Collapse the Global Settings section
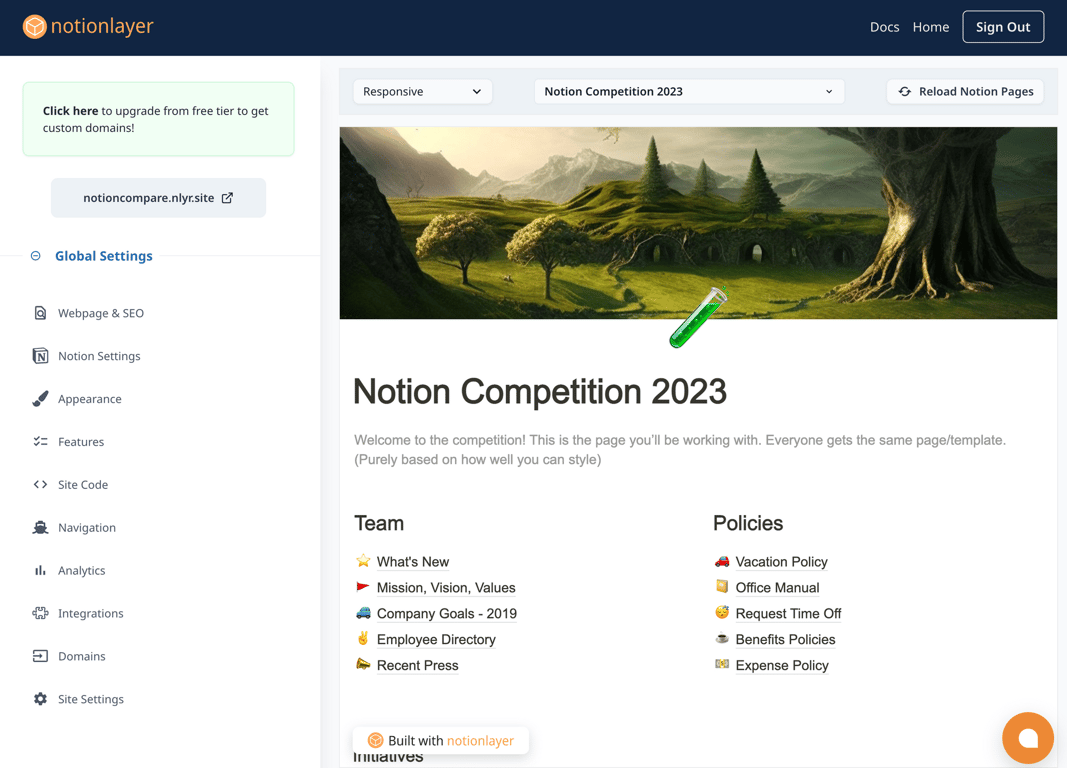Image resolution: width=1067 pixels, height=768 pixels. [x=37, y=255]
